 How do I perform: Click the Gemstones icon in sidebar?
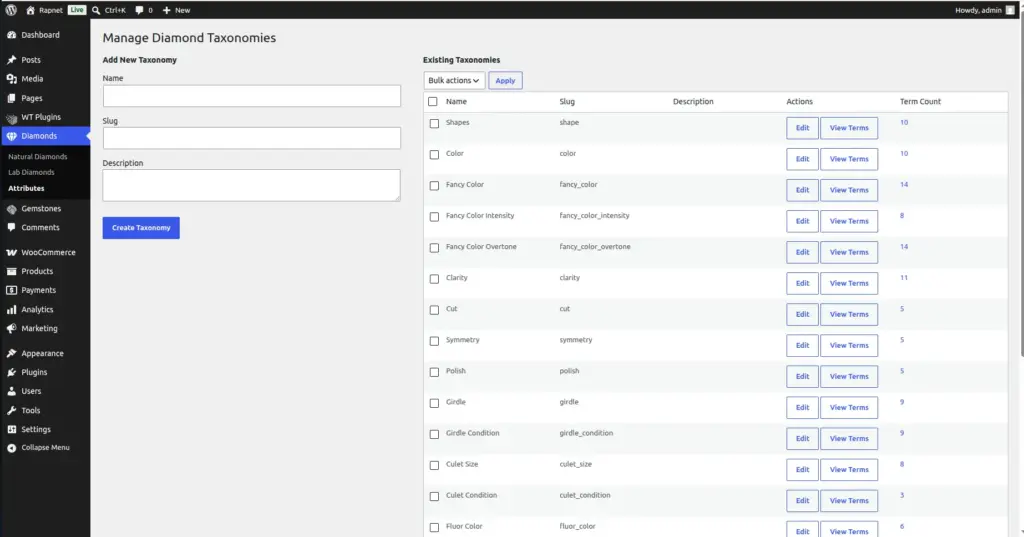[11, 208]
